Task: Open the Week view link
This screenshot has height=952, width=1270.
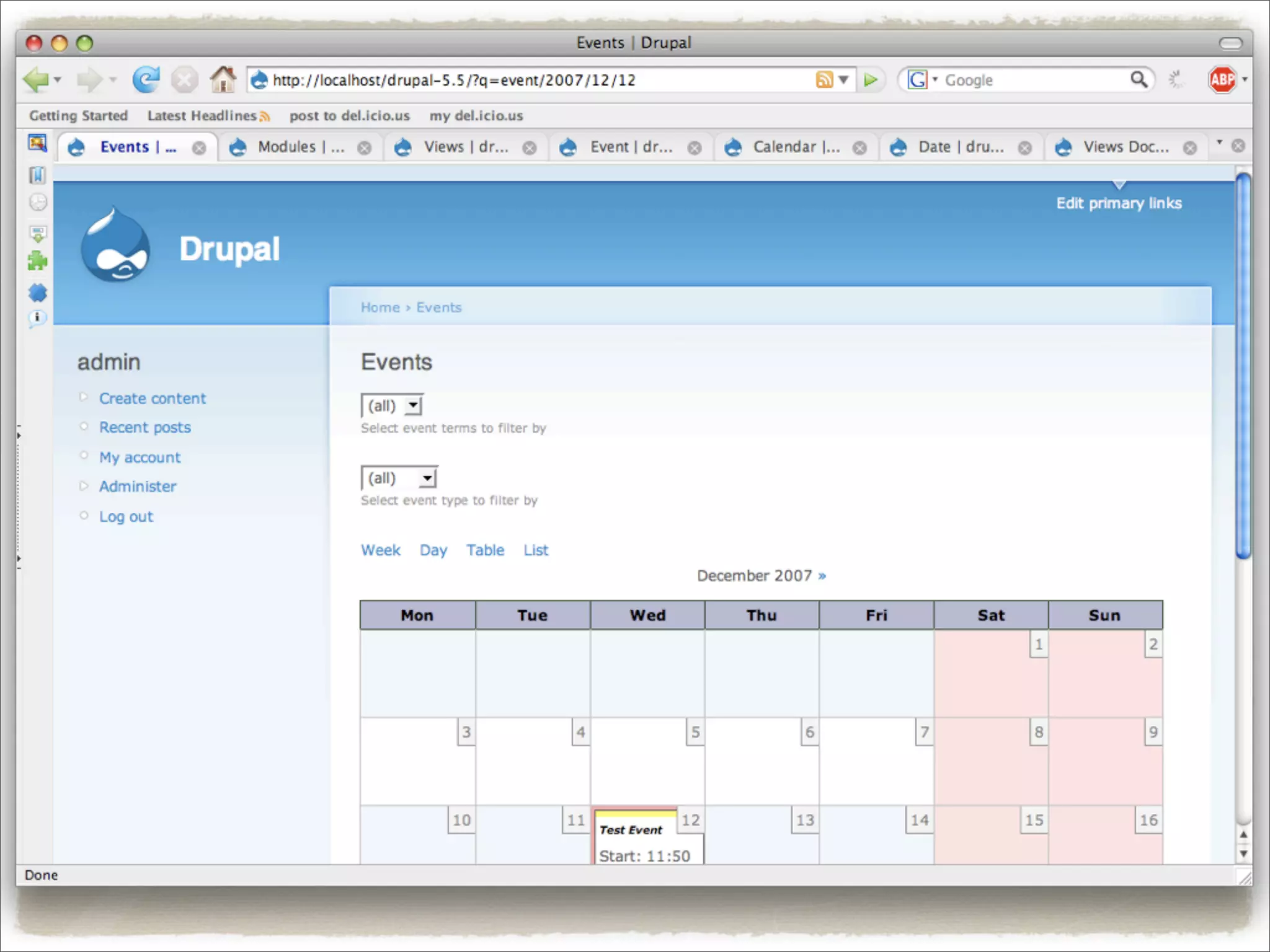Action: point(380,550)
